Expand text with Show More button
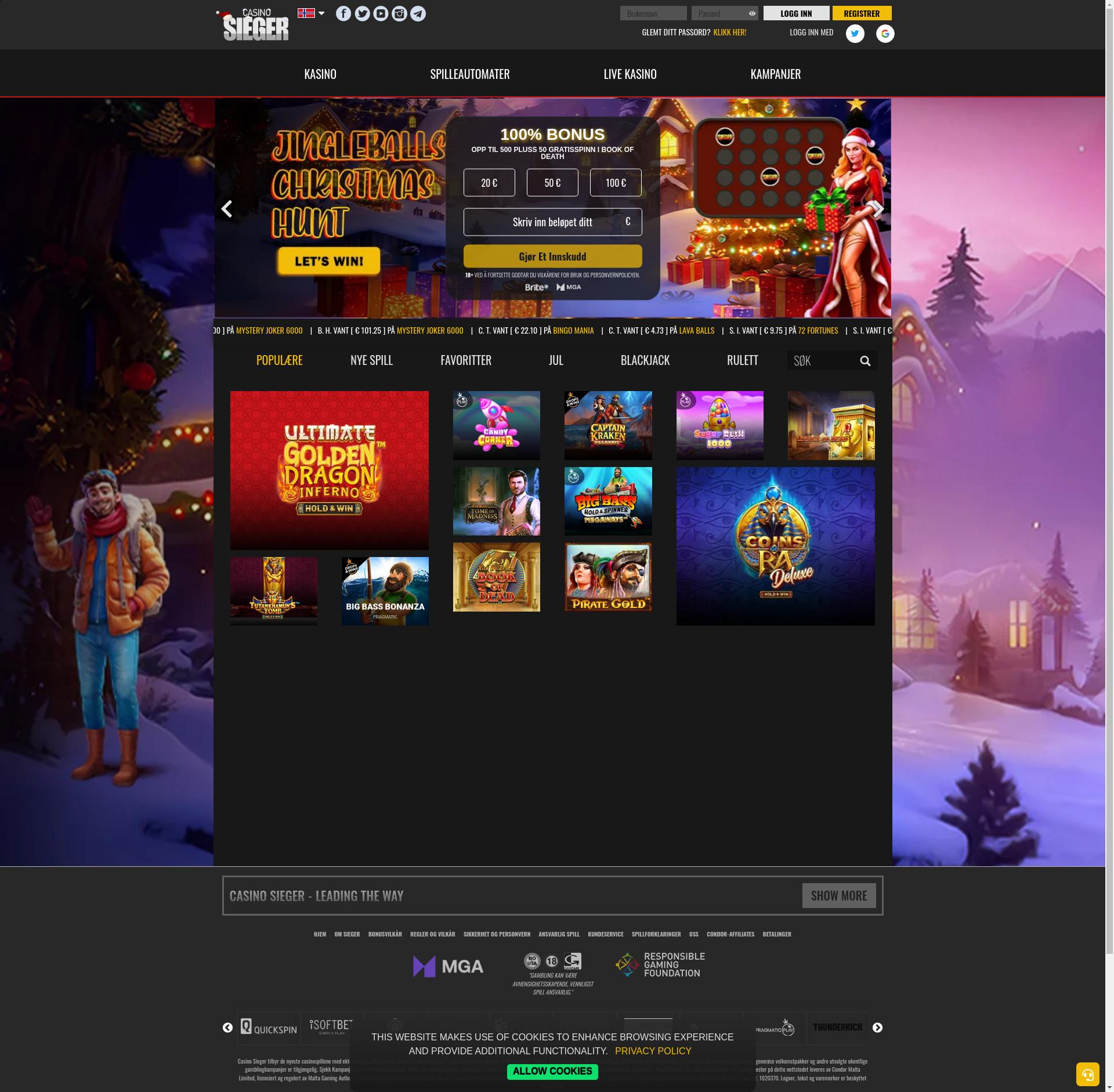This screenshot has width=1114, height=1092. pyautogui.click(x=838, y=895)
